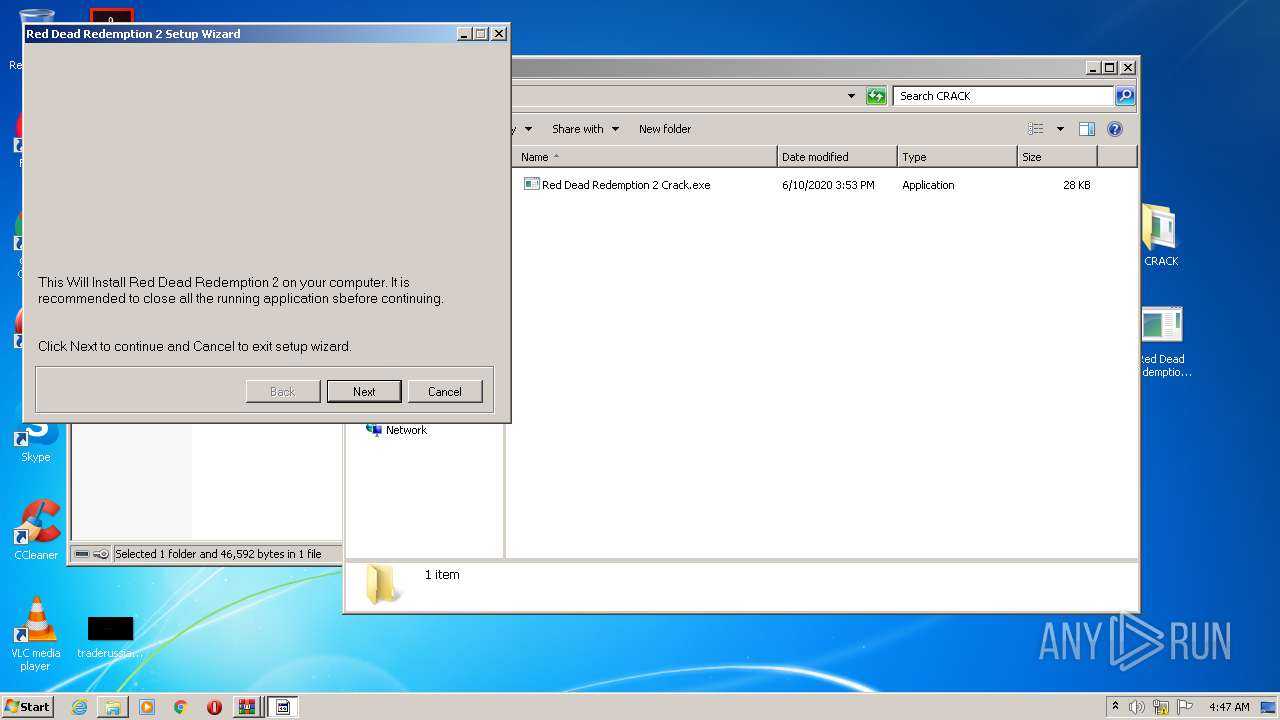Open volume control in system tray
The image size is (1280, 720).
point(1137,707)
